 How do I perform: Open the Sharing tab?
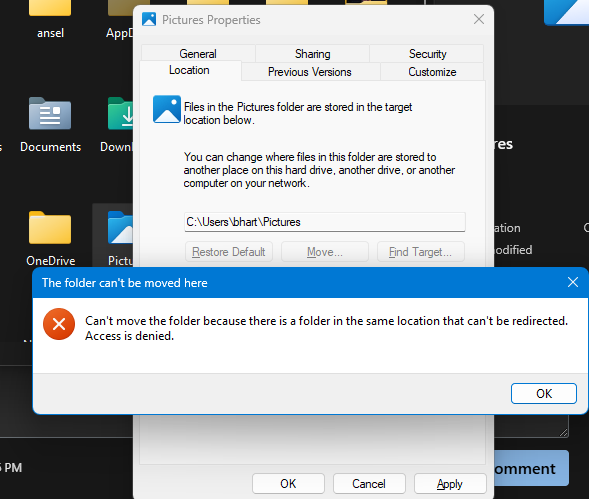(x=313, y=53)
